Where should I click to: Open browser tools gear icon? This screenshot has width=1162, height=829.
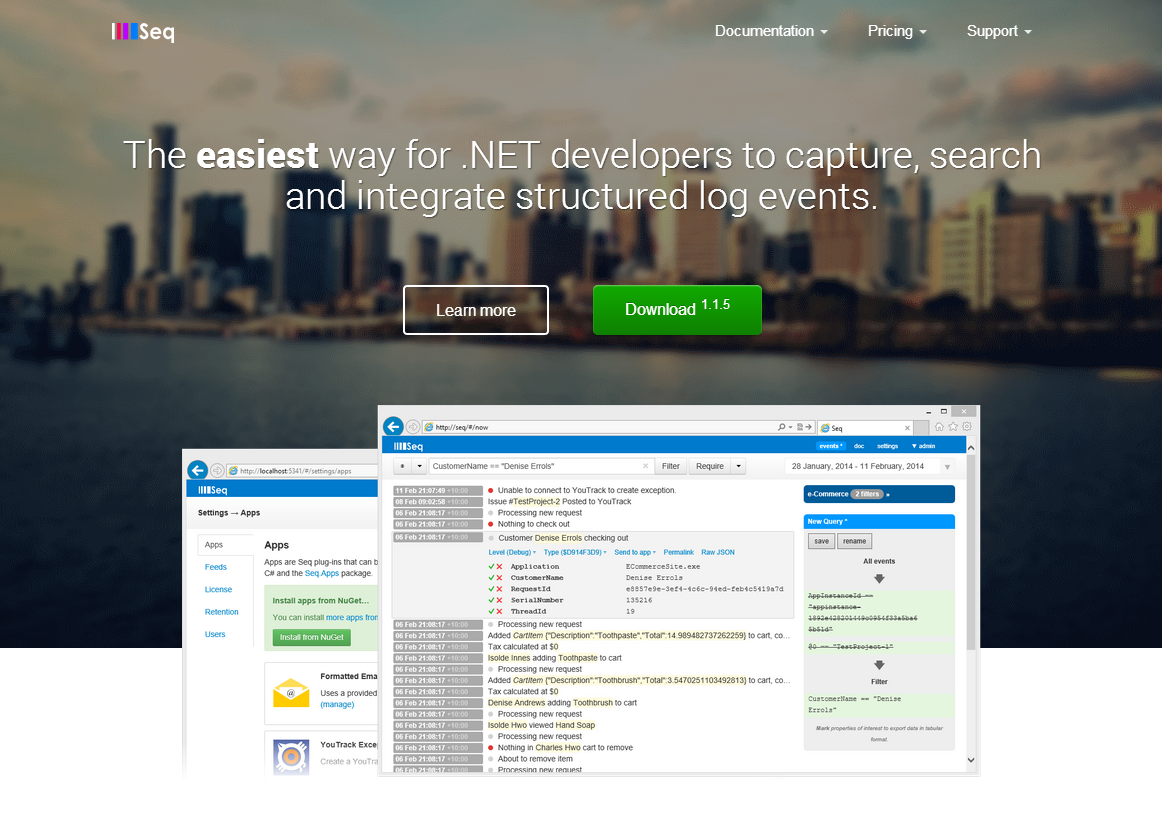pos(966,427)
